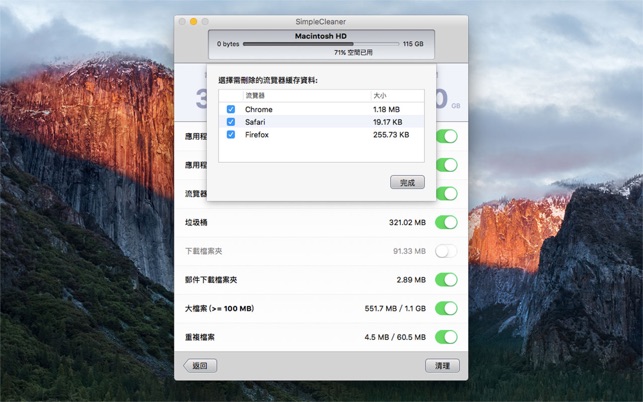This screenshot has width=643, height=402.
Task: Click the 大檔案 (>= 100 MB) label
Action: click(x=219, y=308)
